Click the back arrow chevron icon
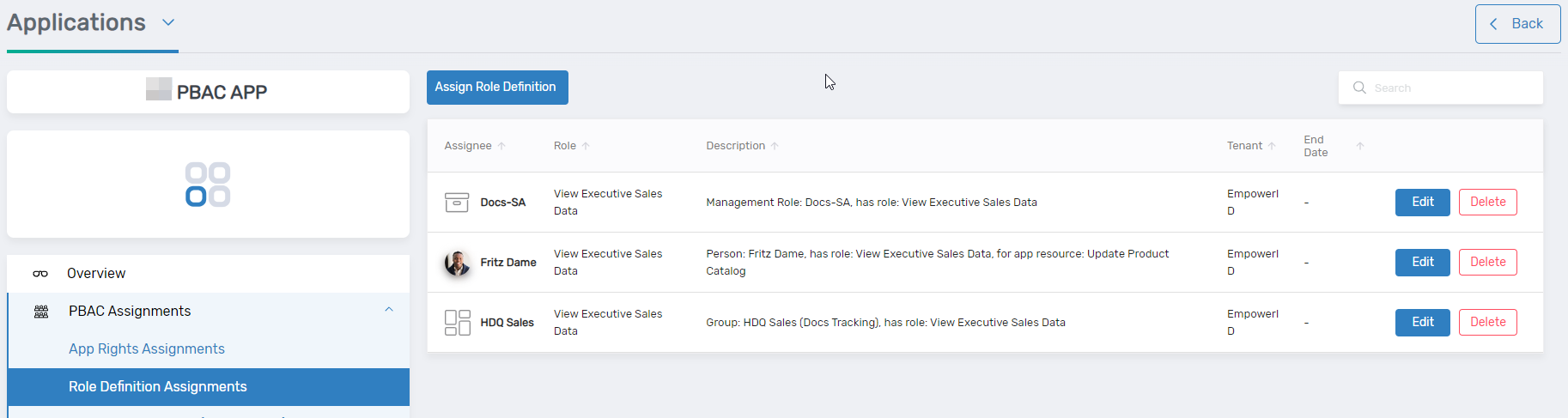The image size is (1568, 418). point(1493,24)
